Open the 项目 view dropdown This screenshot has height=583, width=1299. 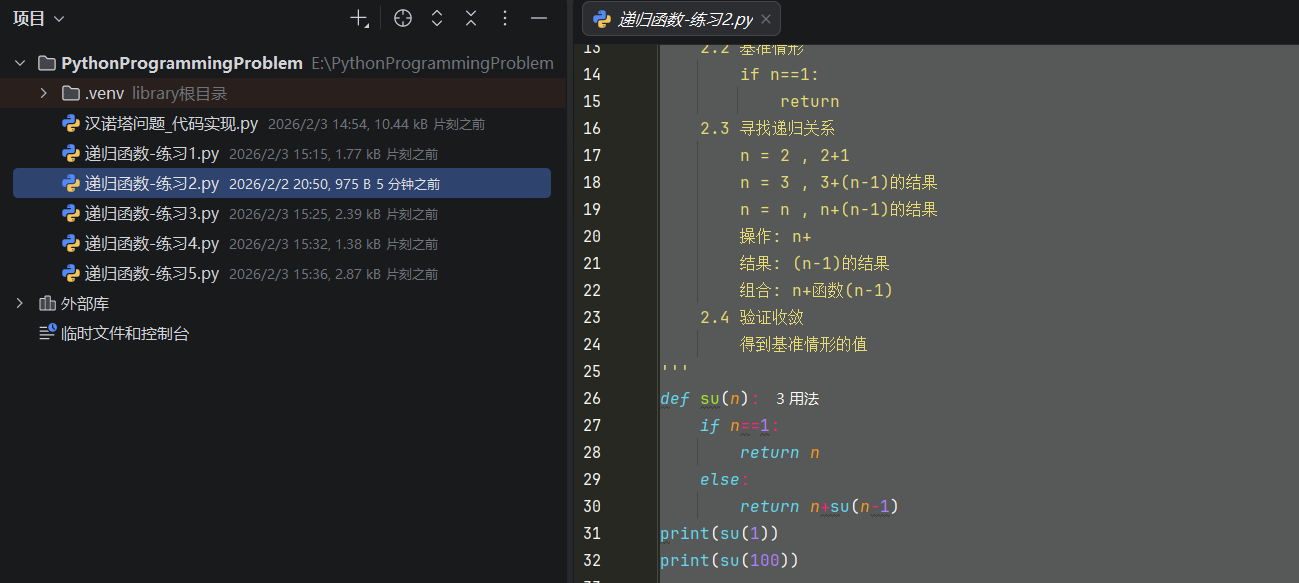(38, 18)
